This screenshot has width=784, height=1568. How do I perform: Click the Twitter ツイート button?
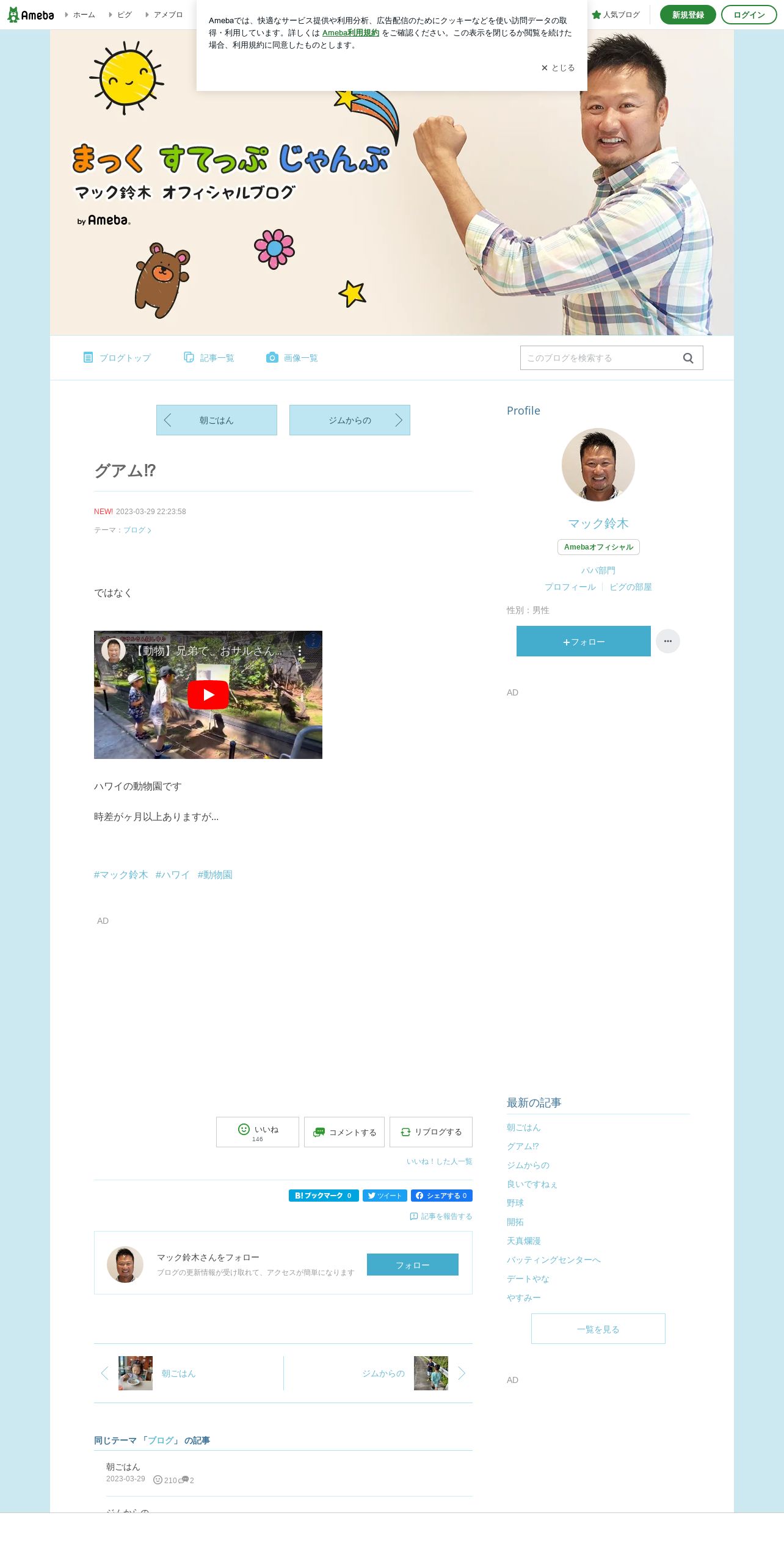[385, 1196]
